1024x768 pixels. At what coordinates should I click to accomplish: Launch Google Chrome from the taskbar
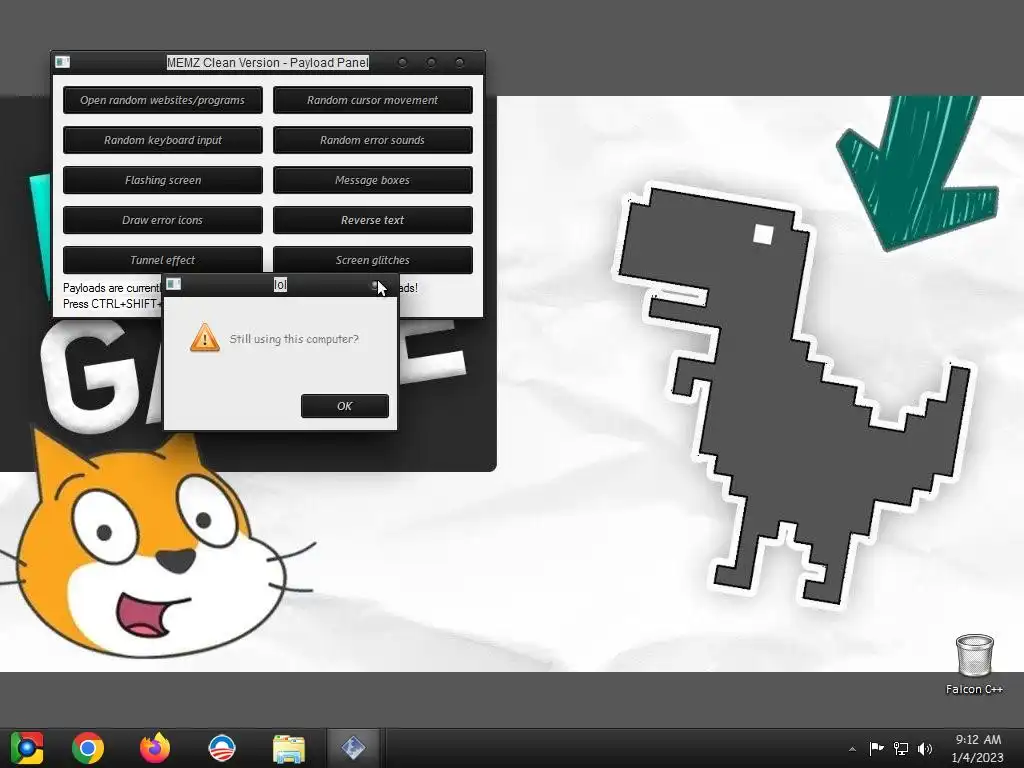[88, 748]
